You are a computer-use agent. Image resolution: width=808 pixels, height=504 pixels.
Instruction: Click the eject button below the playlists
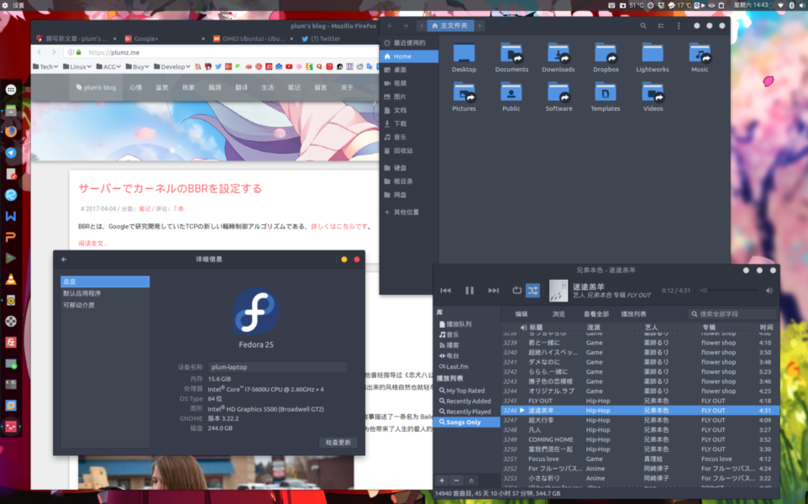click(x=471, y=480)
